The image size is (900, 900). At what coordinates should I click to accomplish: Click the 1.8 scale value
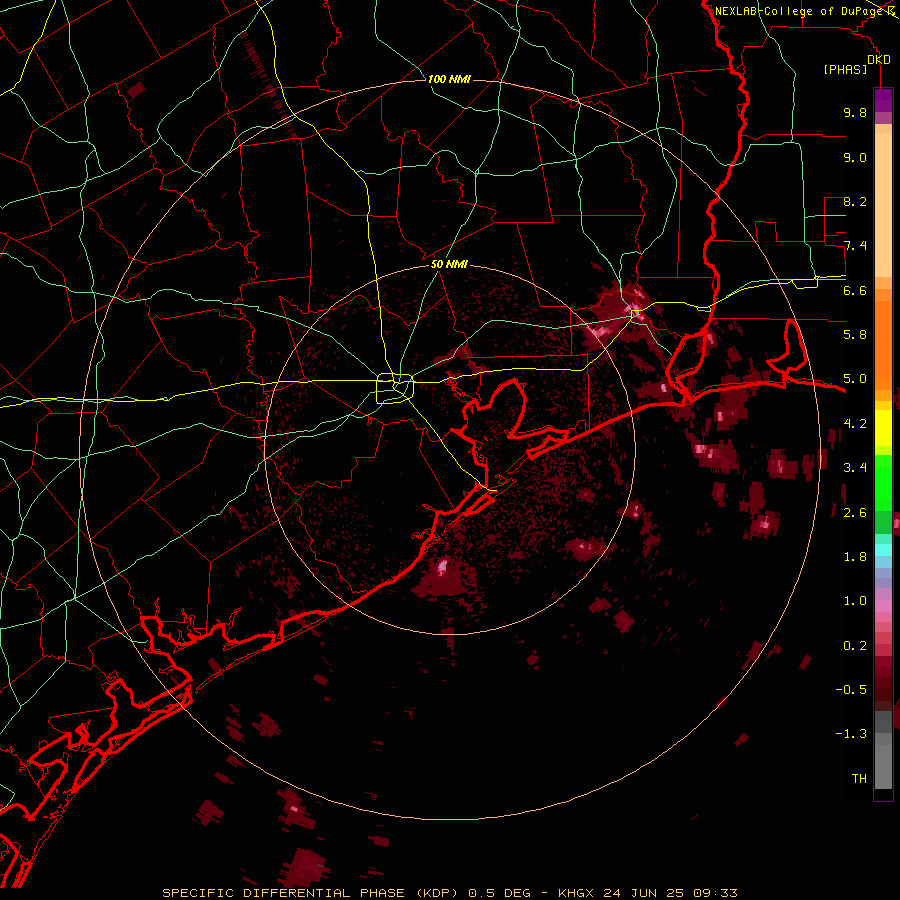[855, 557]
